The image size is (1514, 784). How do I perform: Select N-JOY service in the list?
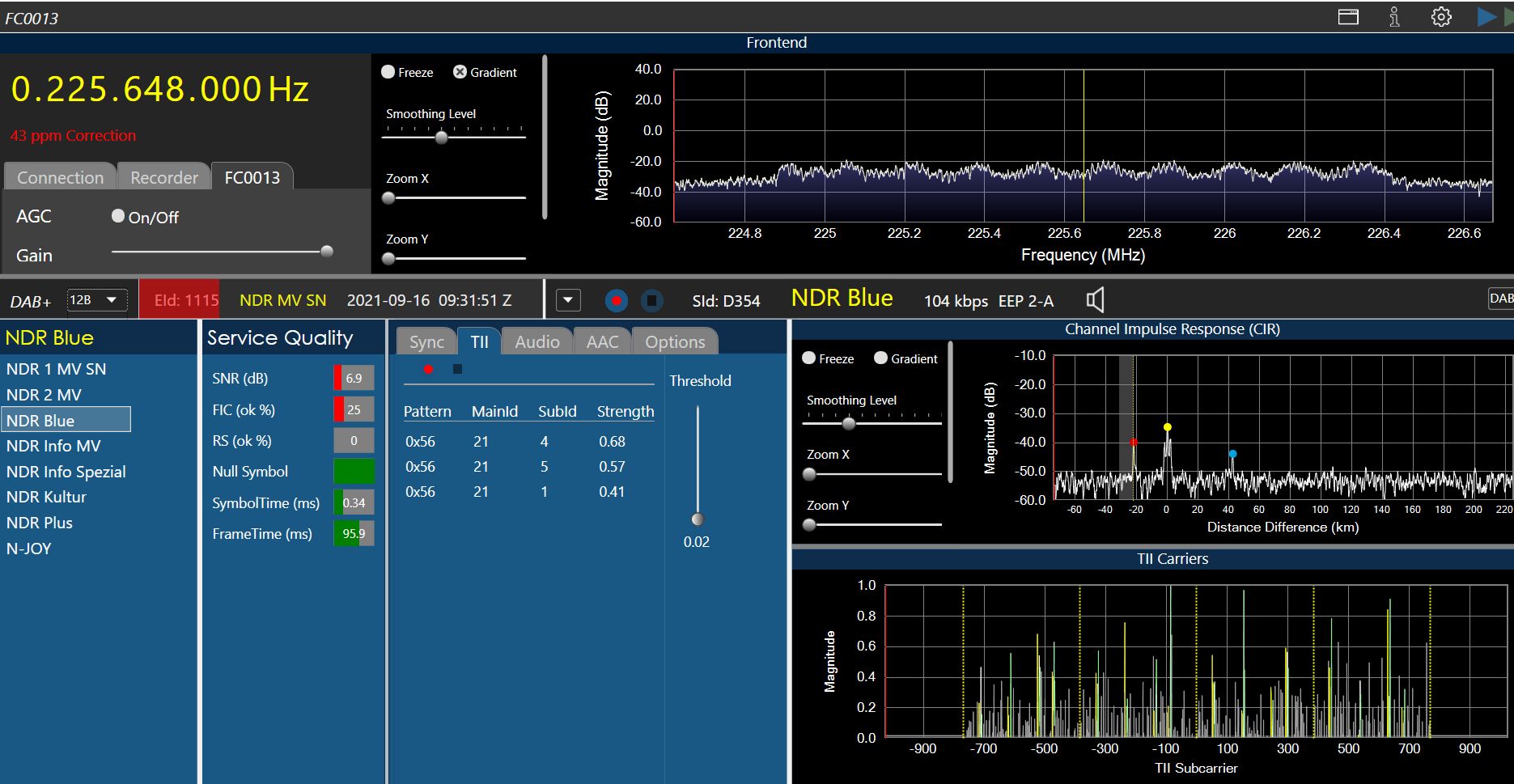[x=29, y=549]
